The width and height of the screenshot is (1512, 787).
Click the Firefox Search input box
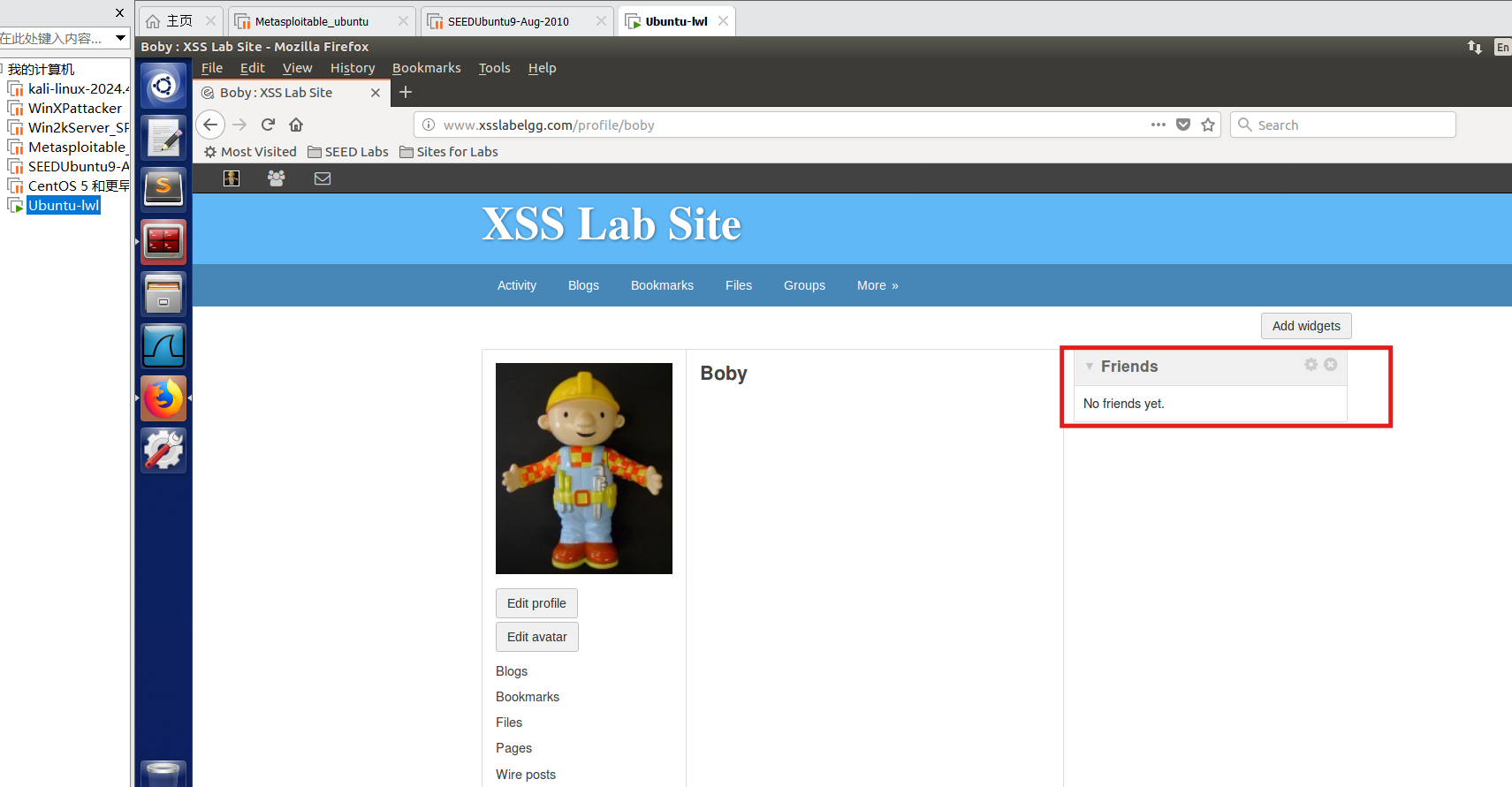coord(1342,125)
